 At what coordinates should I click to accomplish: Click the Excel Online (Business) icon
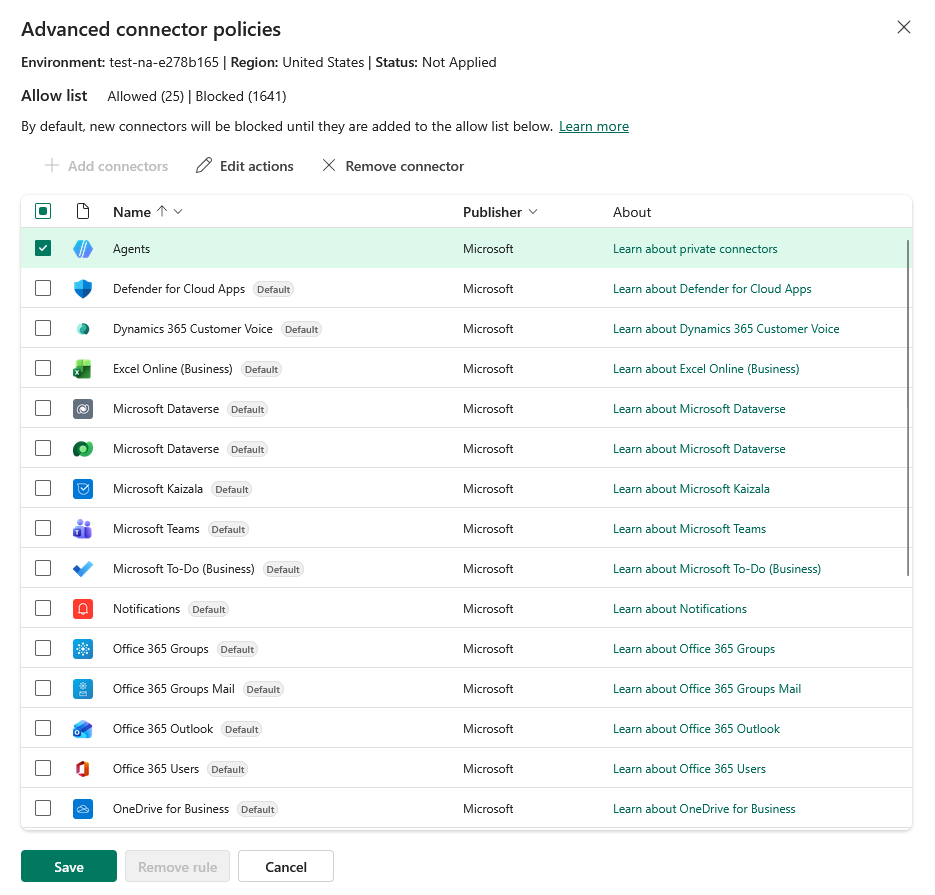tap(83, 368)
